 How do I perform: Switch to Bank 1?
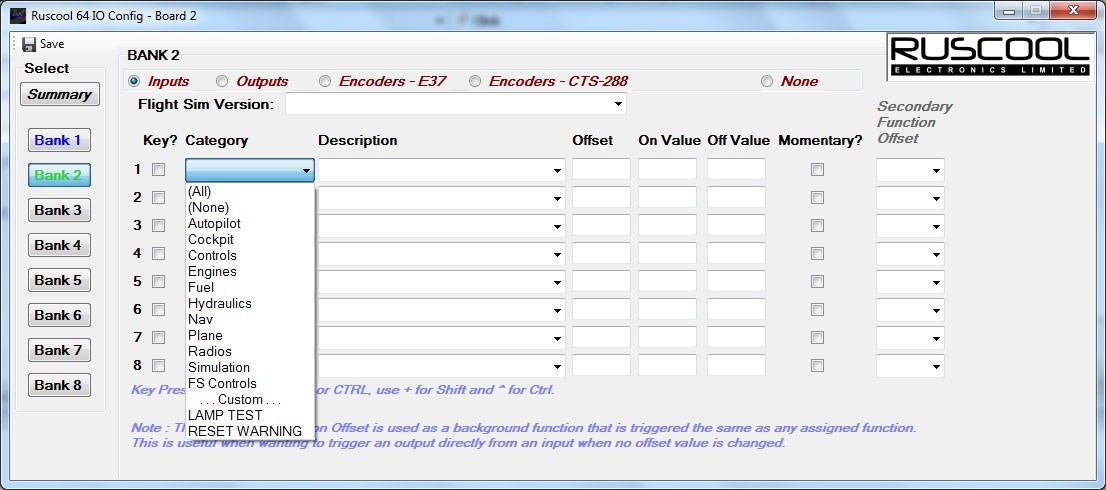(59, 140)
